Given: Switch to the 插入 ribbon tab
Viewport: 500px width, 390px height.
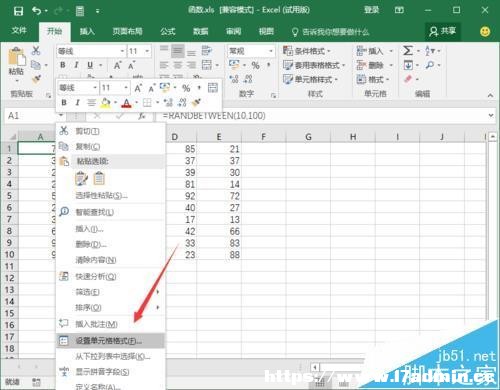Looking at the screenshot, I should (87, 32).
